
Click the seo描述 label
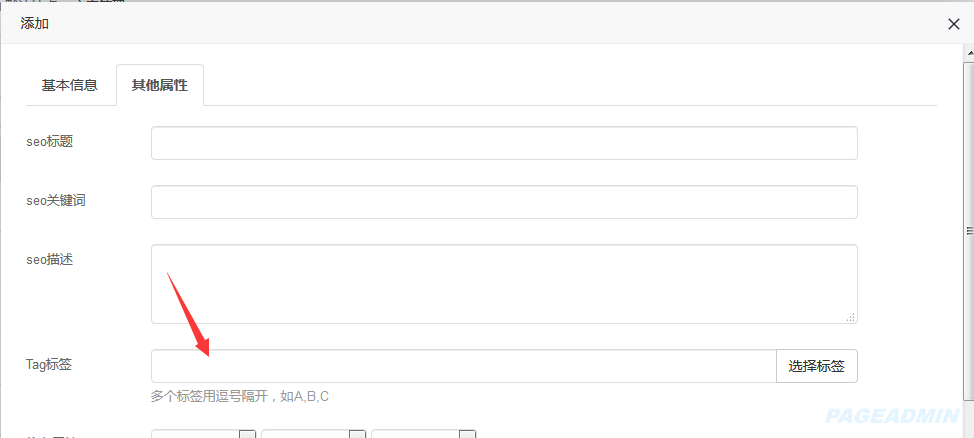click(50, 260)
